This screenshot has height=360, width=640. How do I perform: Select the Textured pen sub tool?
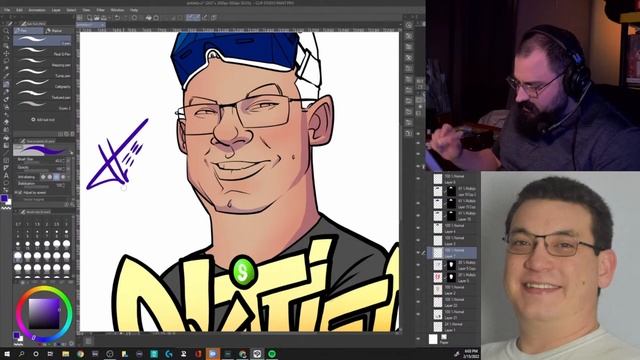42,95
